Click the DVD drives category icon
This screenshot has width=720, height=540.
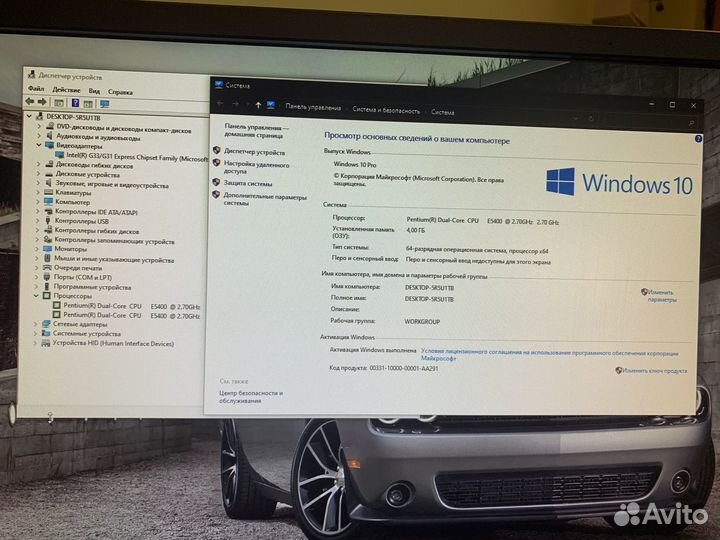[x=51, y=126]
